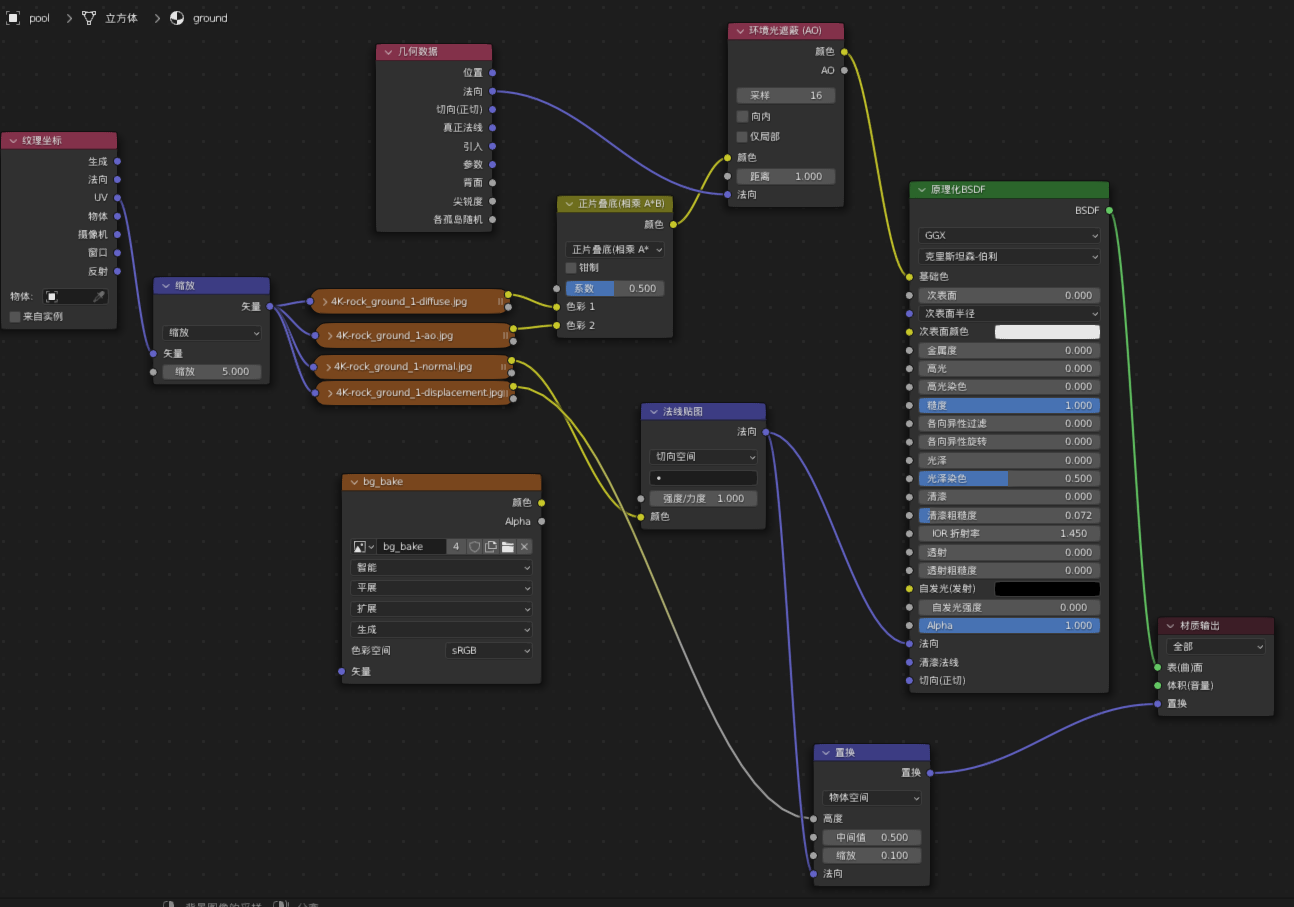Enable 仅局部 checkbox in AO node
Image resolution: width=1294 pixels, height=907 pixels.
(742, 136)
